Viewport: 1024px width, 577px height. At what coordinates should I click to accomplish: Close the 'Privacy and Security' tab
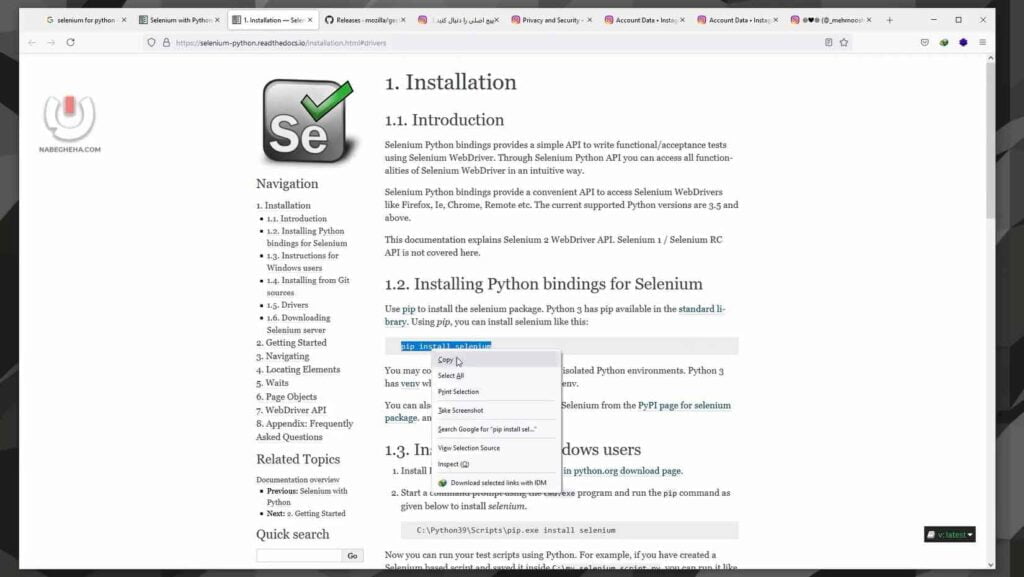click(x=589, y=20)
